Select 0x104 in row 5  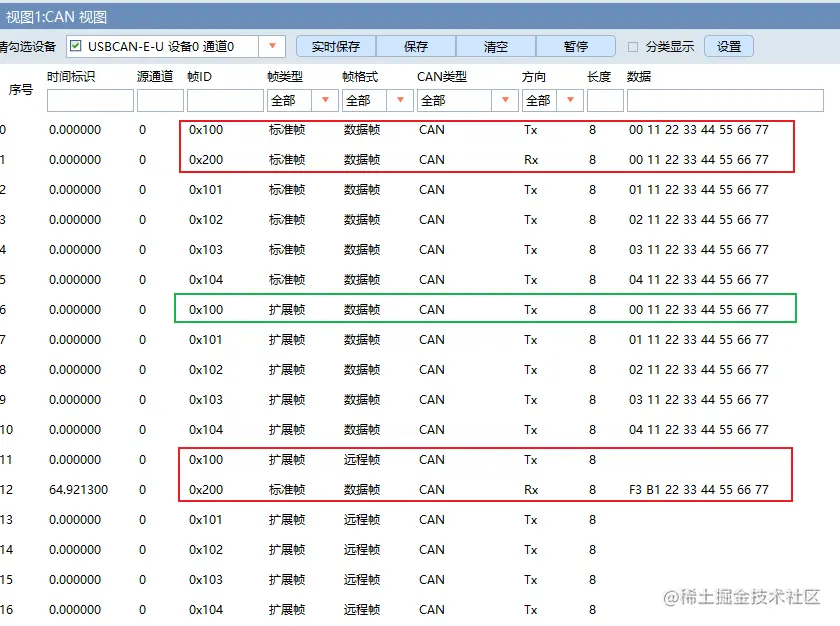[x=206, y=280]
